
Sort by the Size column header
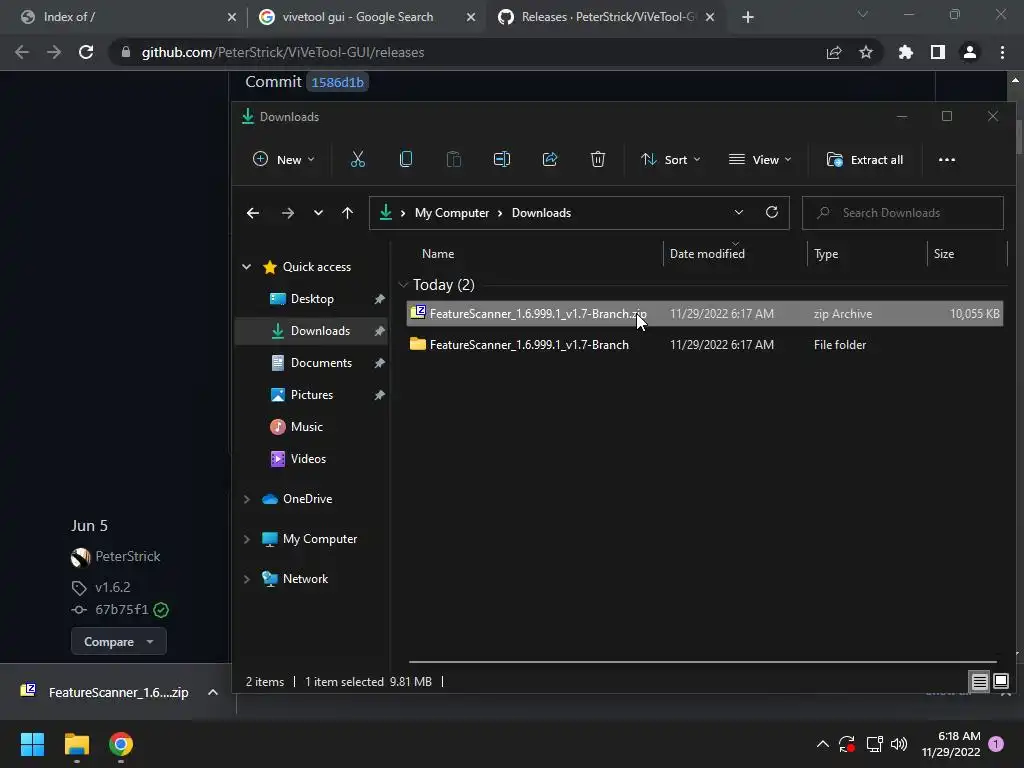(x=944, y=254)
